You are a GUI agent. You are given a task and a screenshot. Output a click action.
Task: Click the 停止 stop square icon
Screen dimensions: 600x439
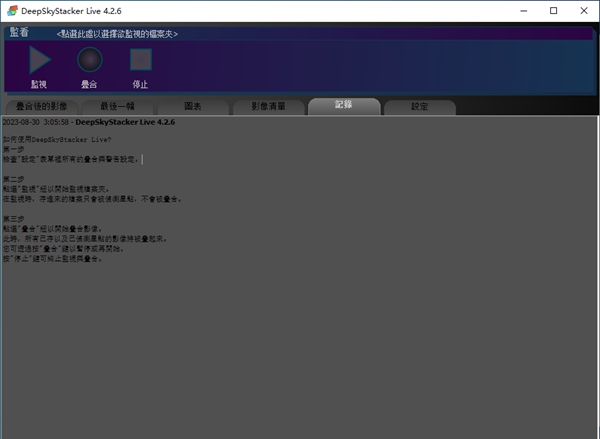(141, 60)
